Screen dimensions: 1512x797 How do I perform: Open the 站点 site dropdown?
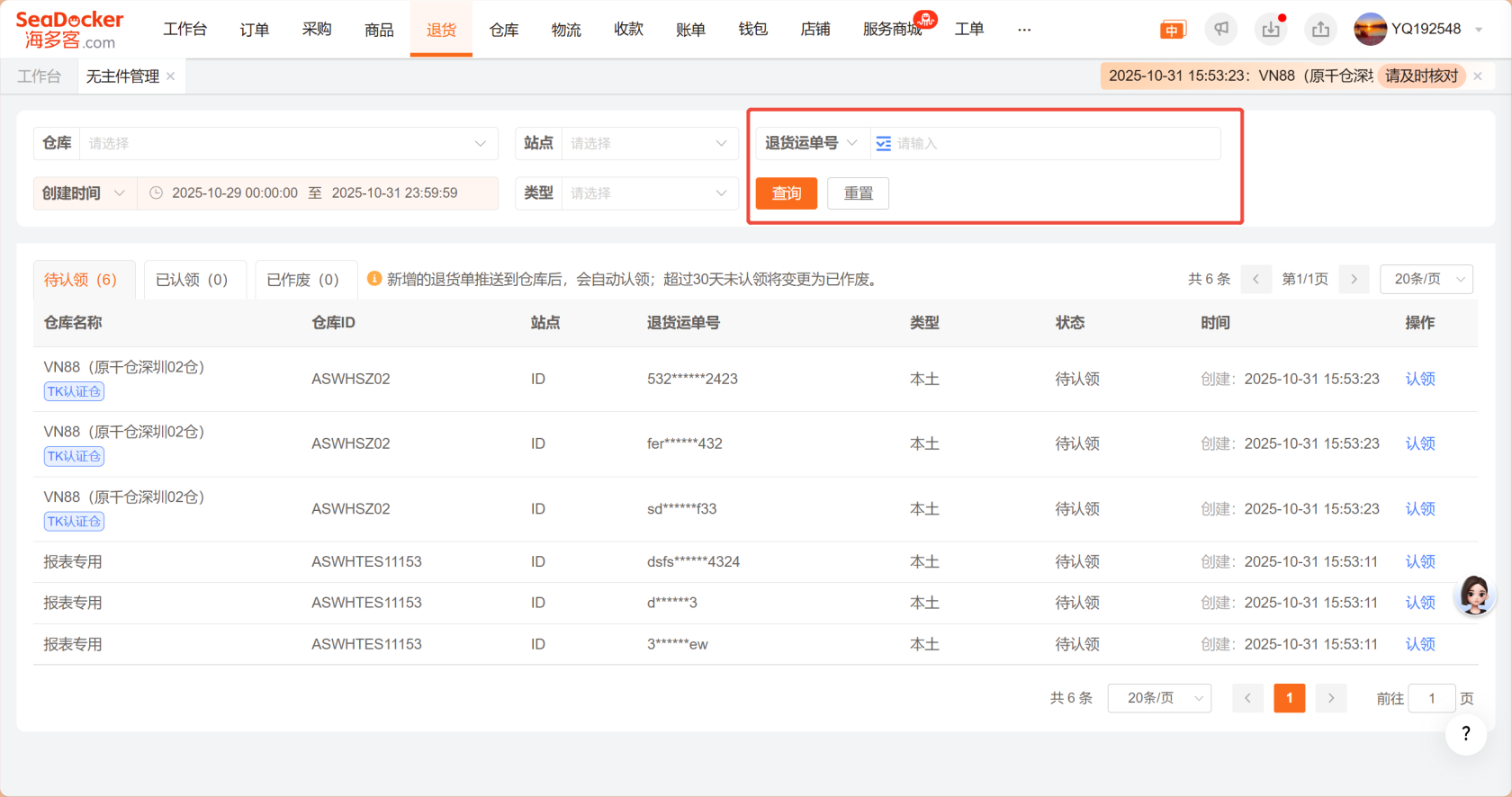[648, 144]
